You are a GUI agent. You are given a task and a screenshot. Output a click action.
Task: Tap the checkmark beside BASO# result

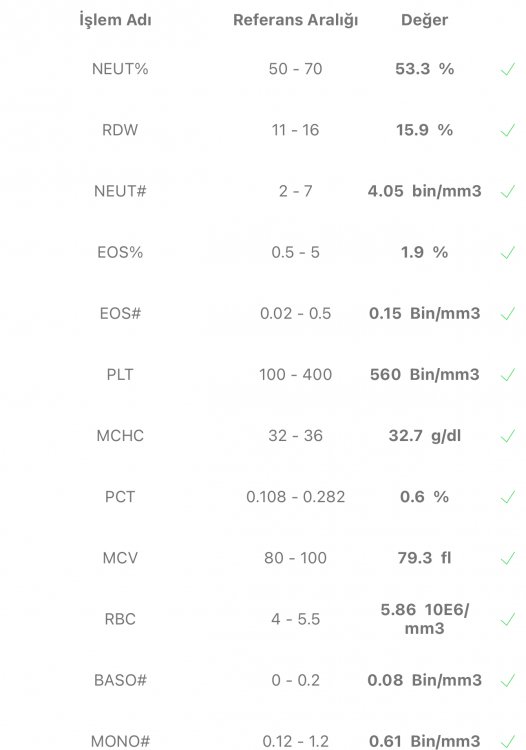pos(507,680)
